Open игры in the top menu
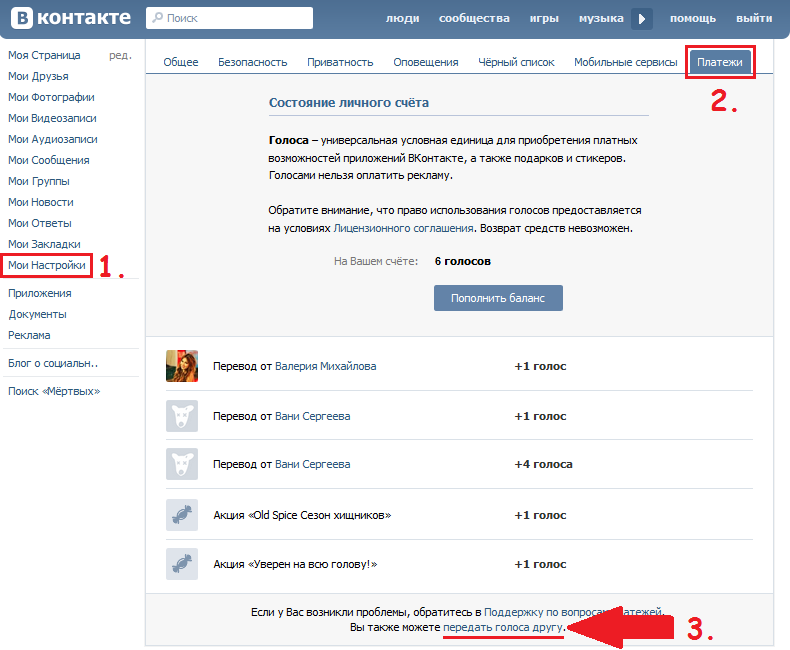 544,18
